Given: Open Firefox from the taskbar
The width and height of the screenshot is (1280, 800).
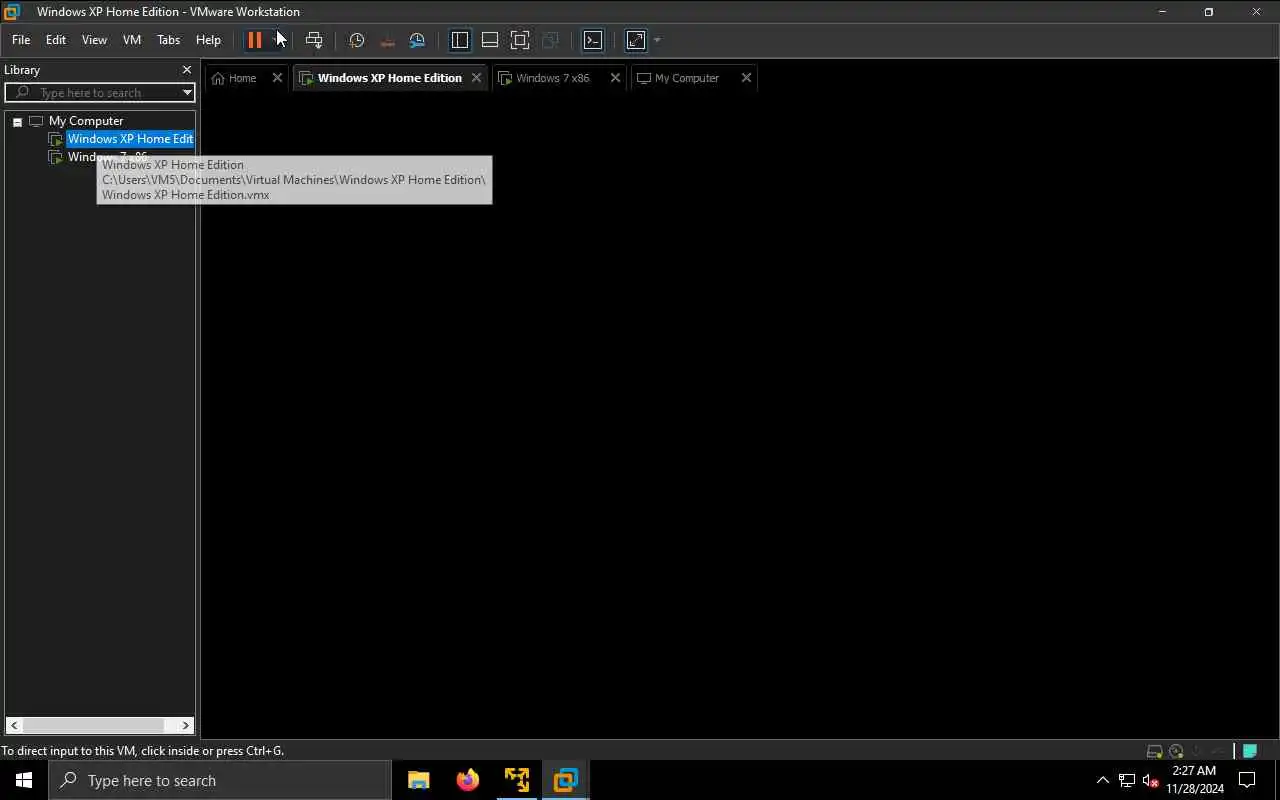Looking at the screenshot, I should tap(468, 780).
